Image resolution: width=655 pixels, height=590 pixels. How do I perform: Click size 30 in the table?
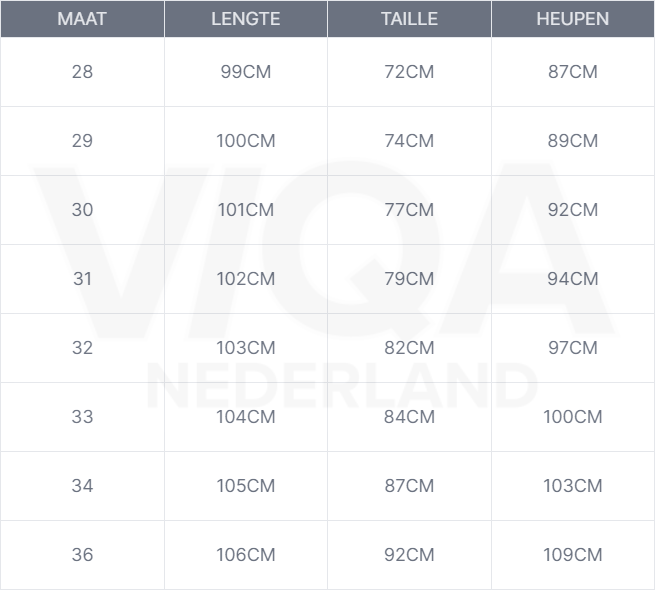(82, 210)
